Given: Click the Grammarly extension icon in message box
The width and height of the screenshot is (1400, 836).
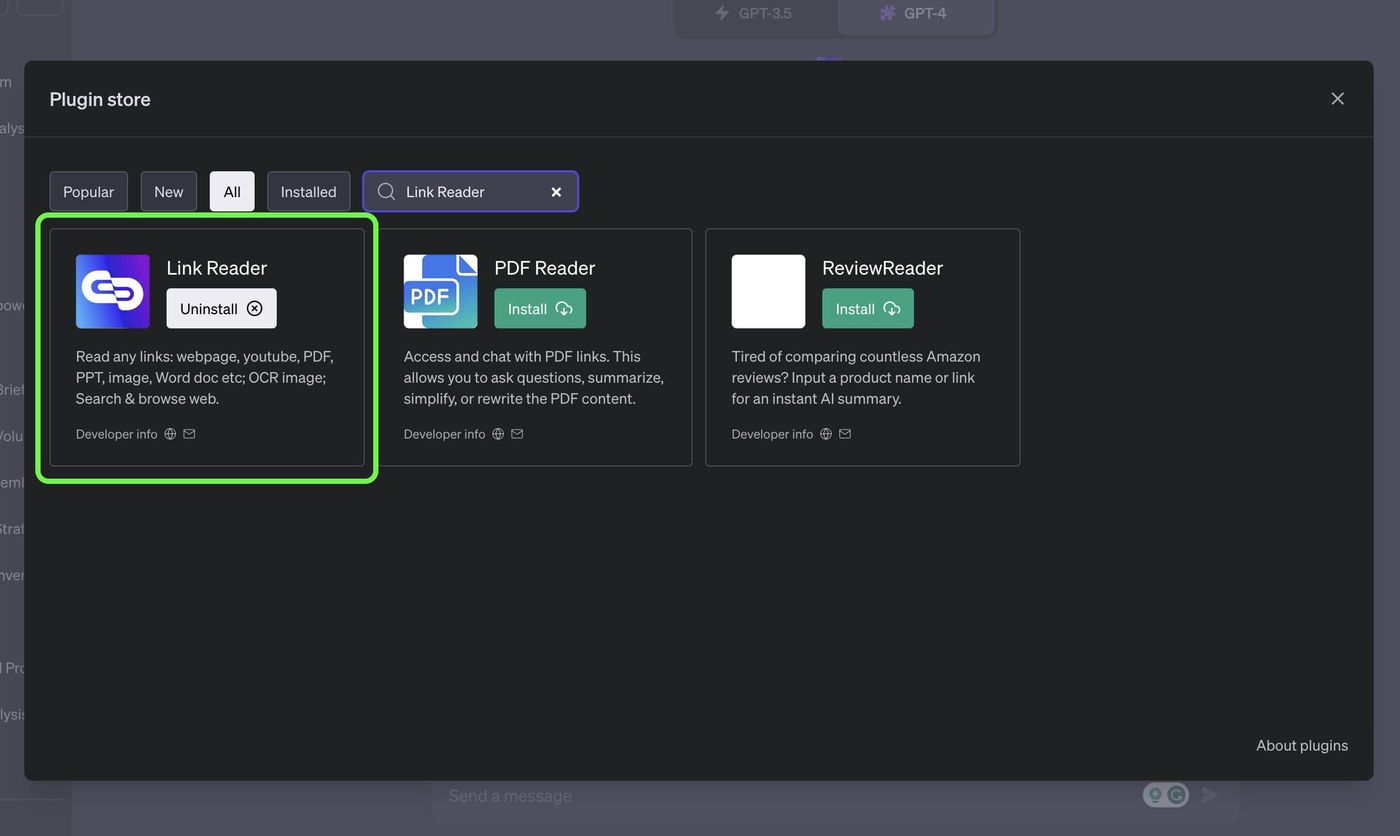Looking at the screenshot, I should 1177,795.
